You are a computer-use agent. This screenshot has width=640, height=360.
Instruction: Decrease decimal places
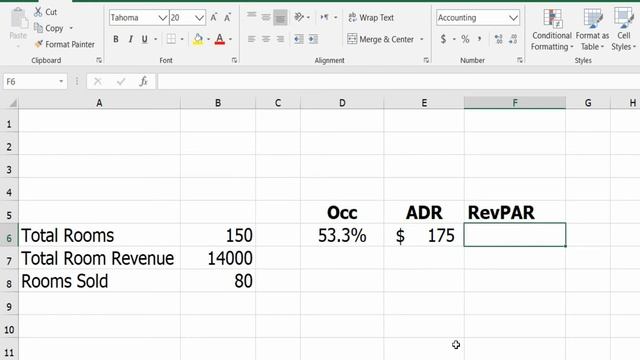pos(513,39)
